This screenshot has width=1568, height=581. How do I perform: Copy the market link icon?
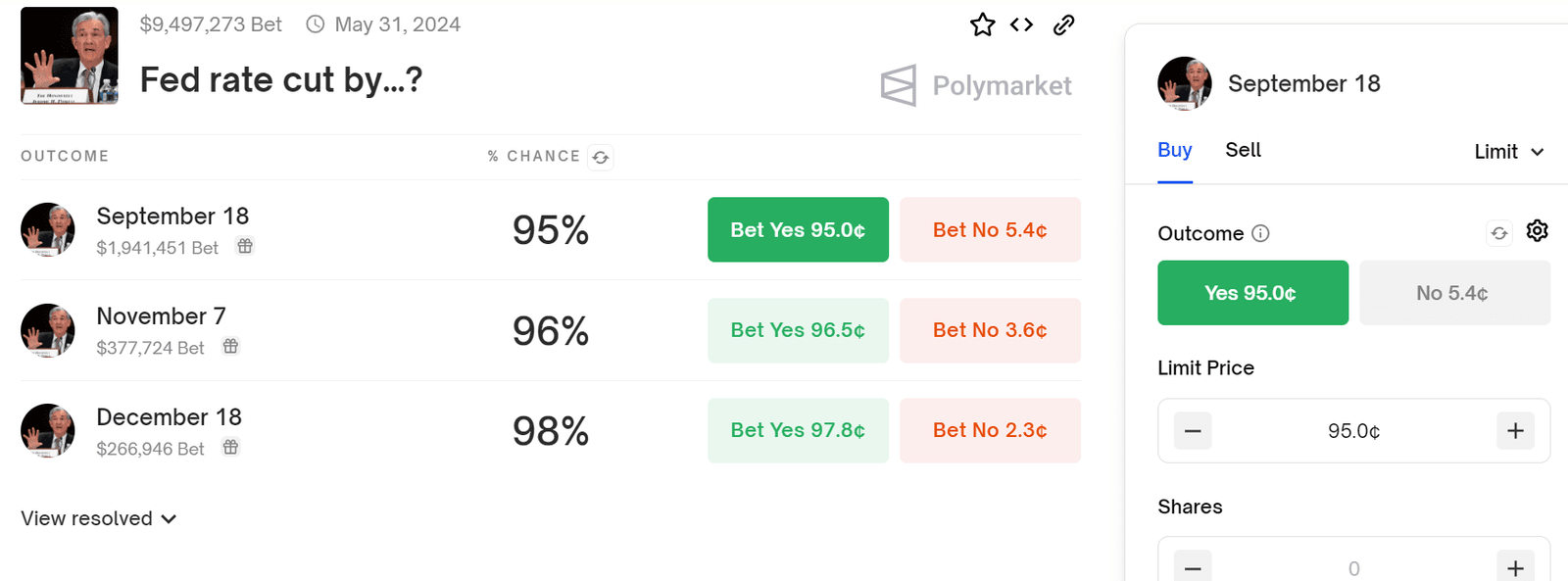click(1064, 24)
